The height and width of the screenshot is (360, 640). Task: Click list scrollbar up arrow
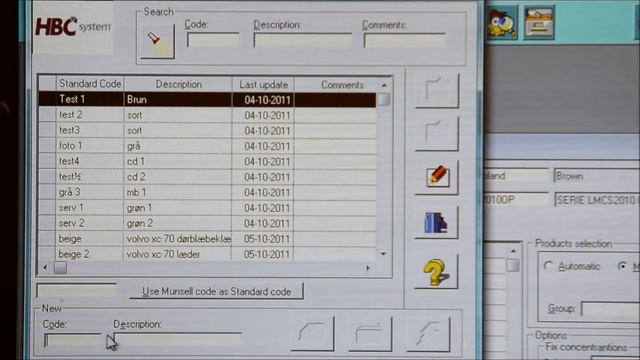point(384,85)
